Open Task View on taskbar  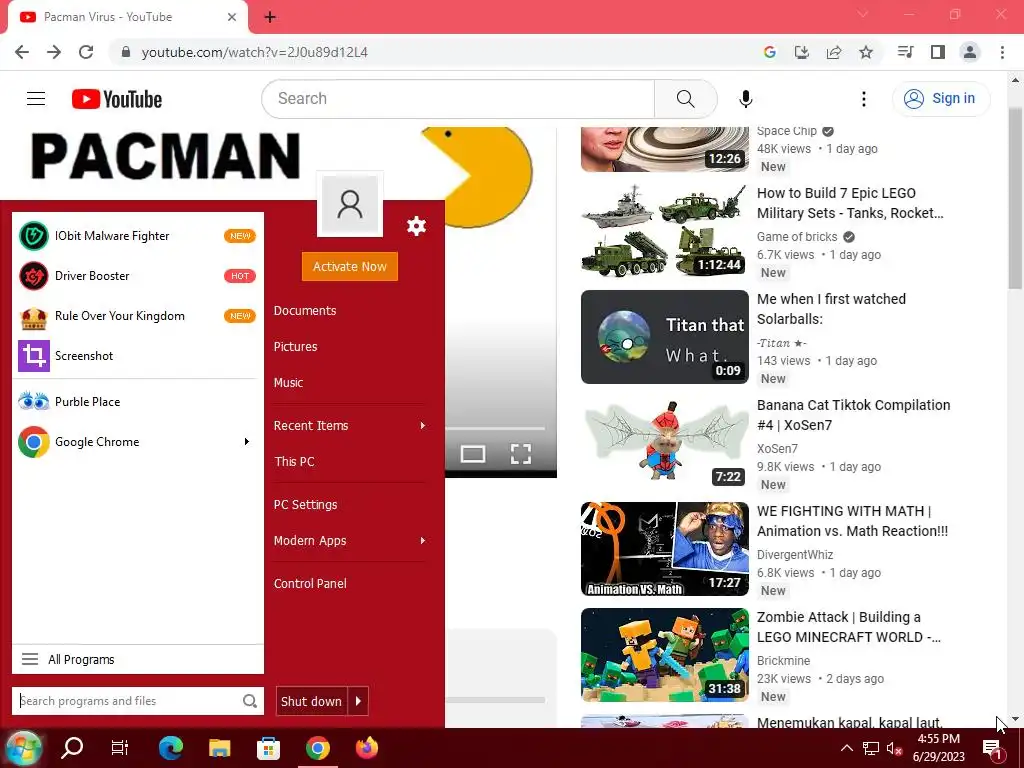(x=120, y=748)
